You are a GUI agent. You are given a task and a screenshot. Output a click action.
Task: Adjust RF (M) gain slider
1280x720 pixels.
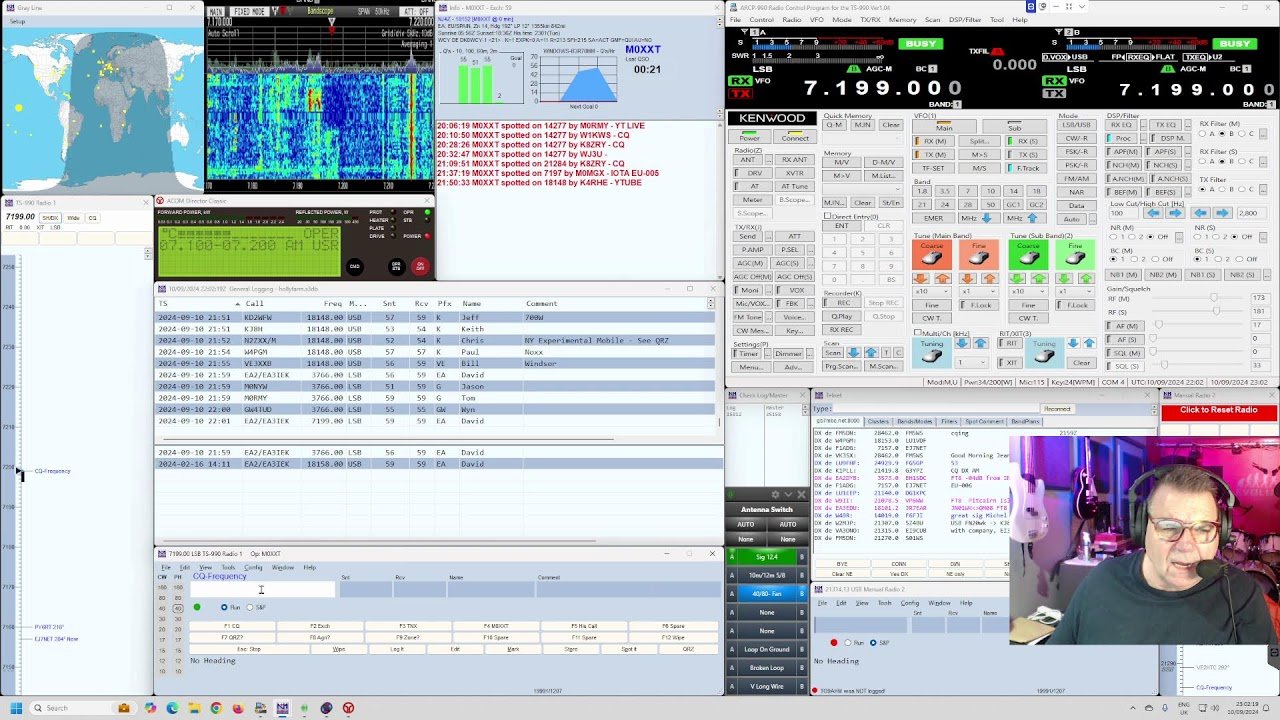click(1214, 298)
